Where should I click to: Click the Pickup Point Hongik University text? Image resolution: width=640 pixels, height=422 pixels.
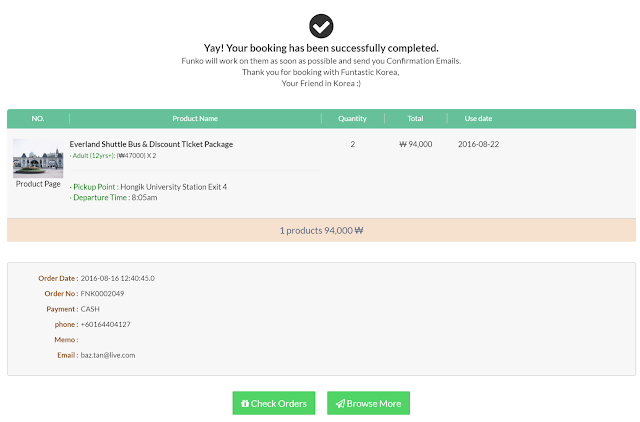click(149, 187)
